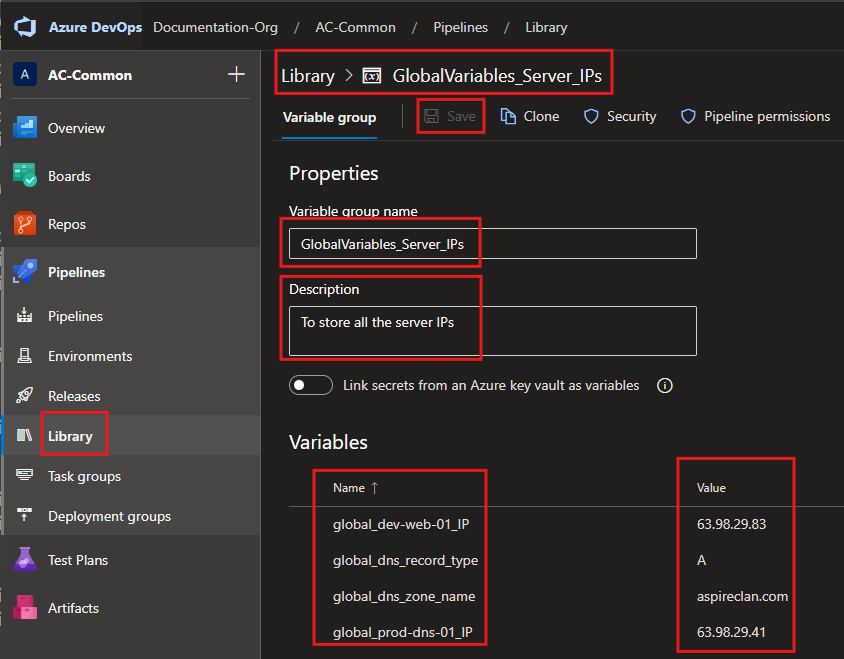Click the Save button label
Screen dimensions: 844x659
point(461,116)
